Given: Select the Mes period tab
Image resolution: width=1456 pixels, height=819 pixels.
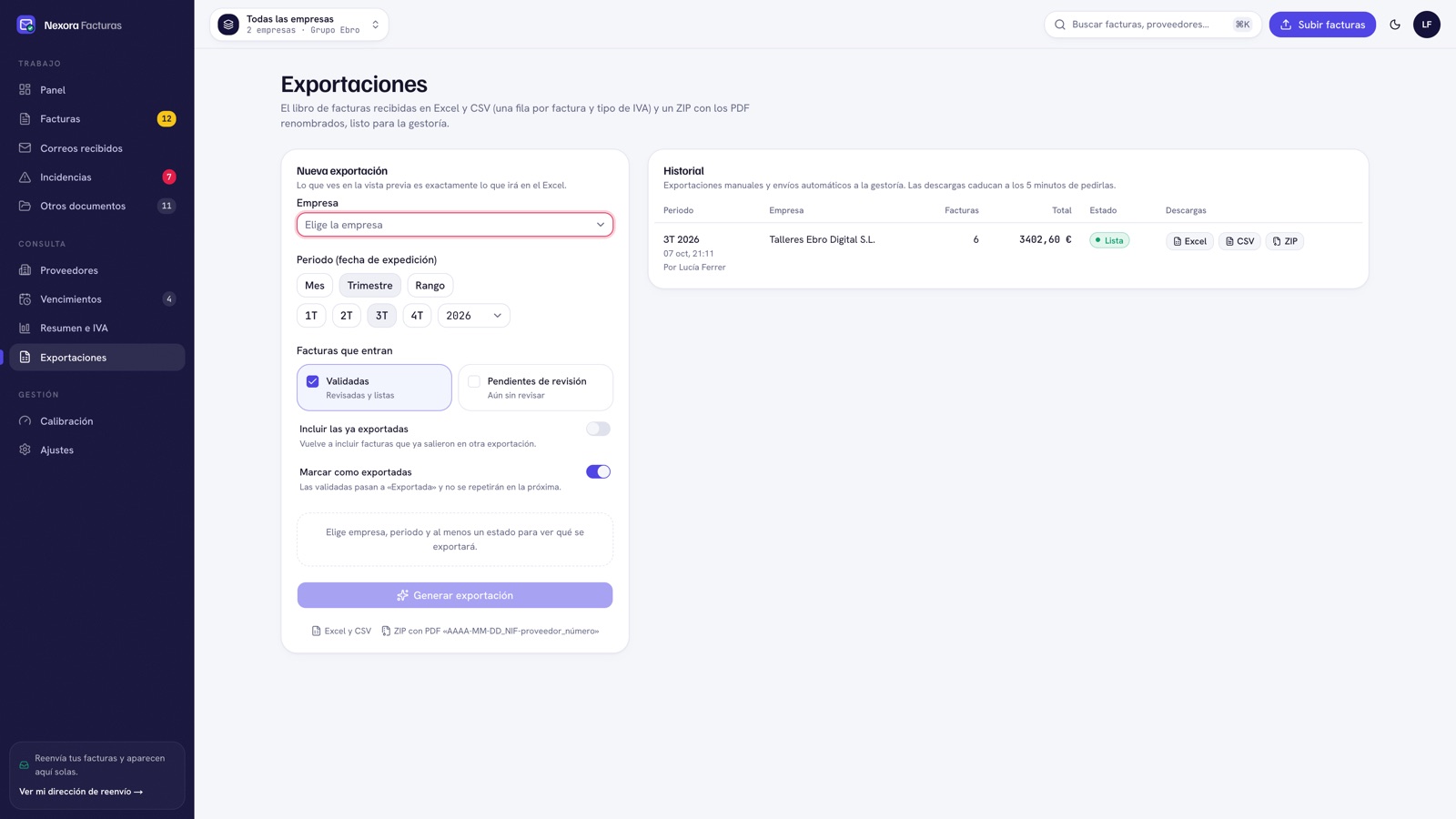Looking at the screenshot, I should coord(315,286).
